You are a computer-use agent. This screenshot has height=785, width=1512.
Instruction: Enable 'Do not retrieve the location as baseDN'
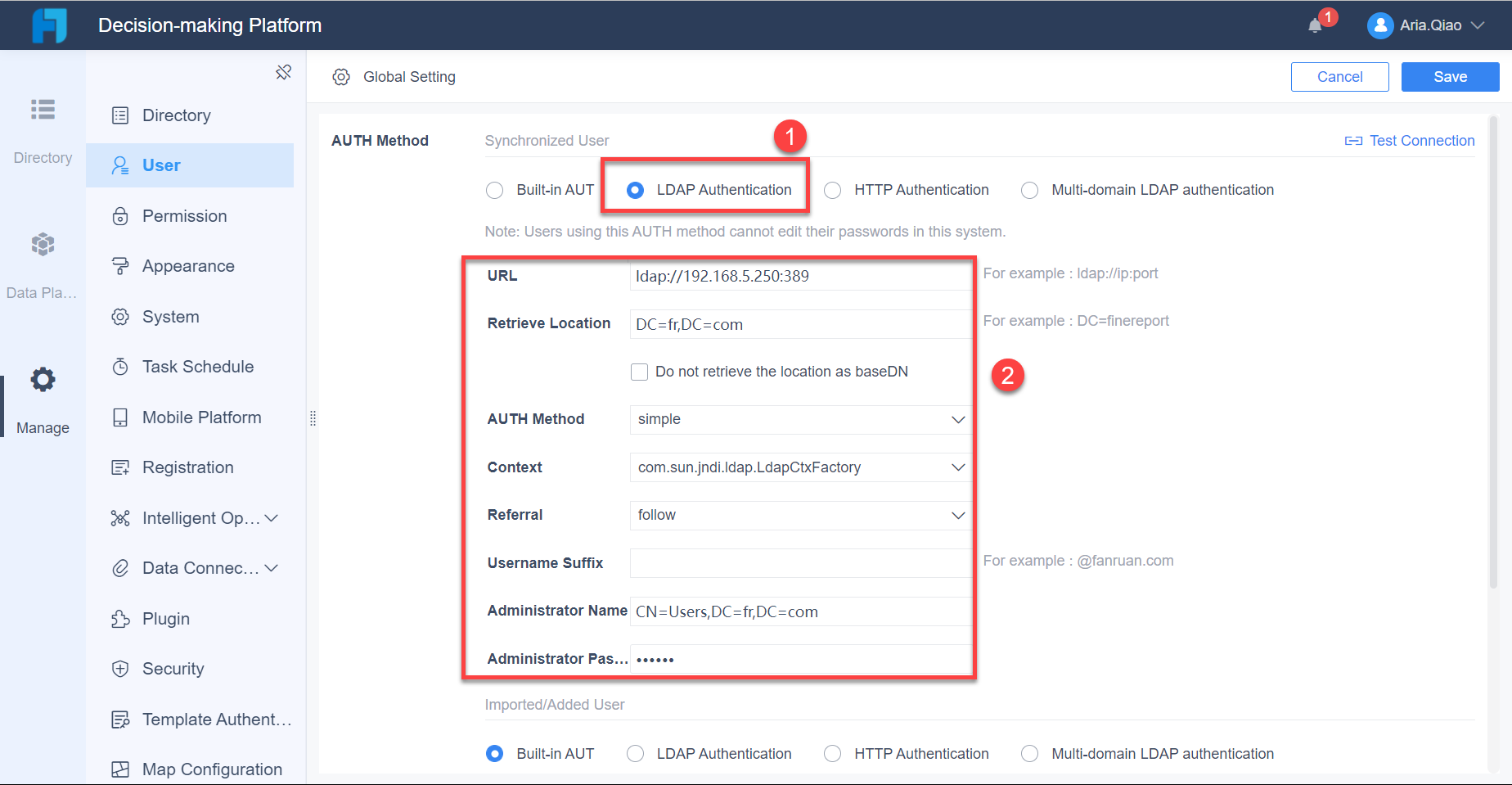(x=640, y=372)
